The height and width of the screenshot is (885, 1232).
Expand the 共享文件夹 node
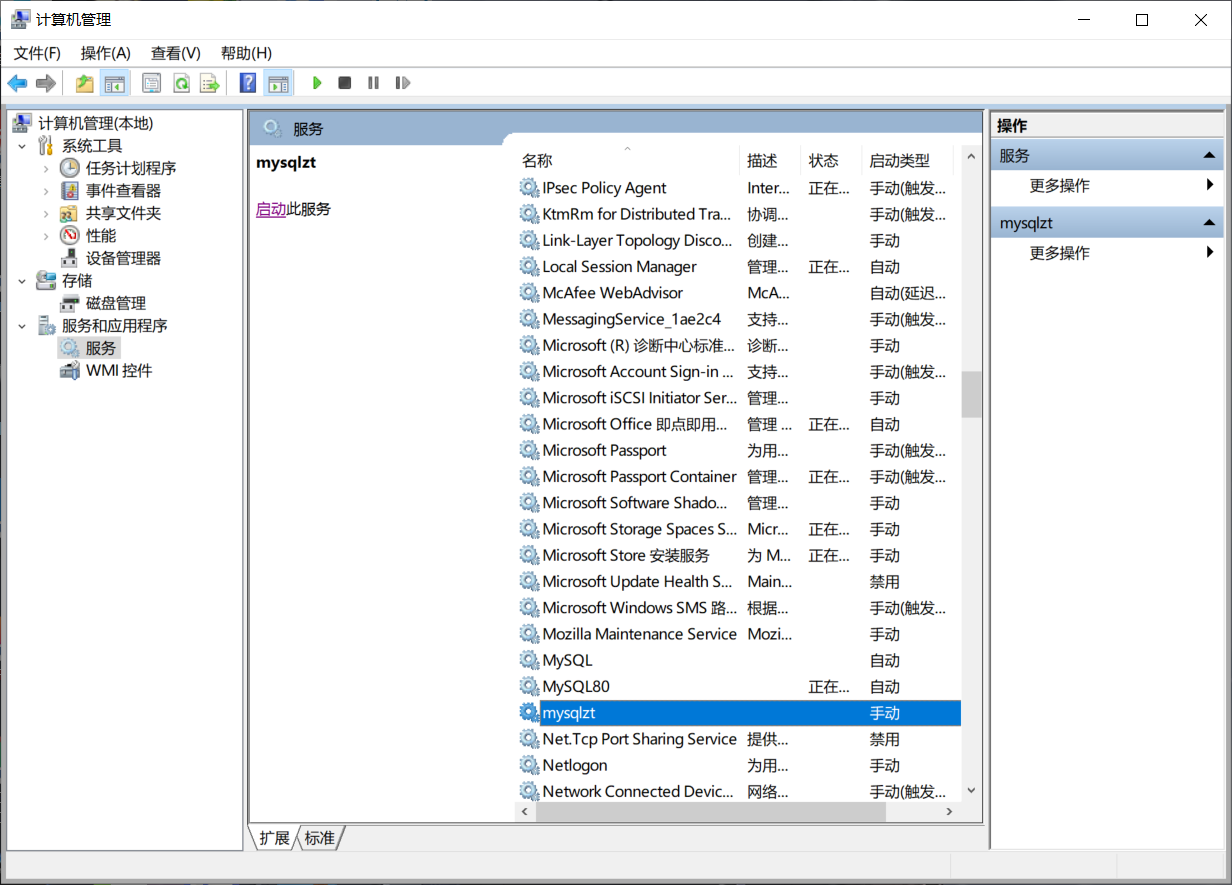pyautogui.click(x=46, y=213)
